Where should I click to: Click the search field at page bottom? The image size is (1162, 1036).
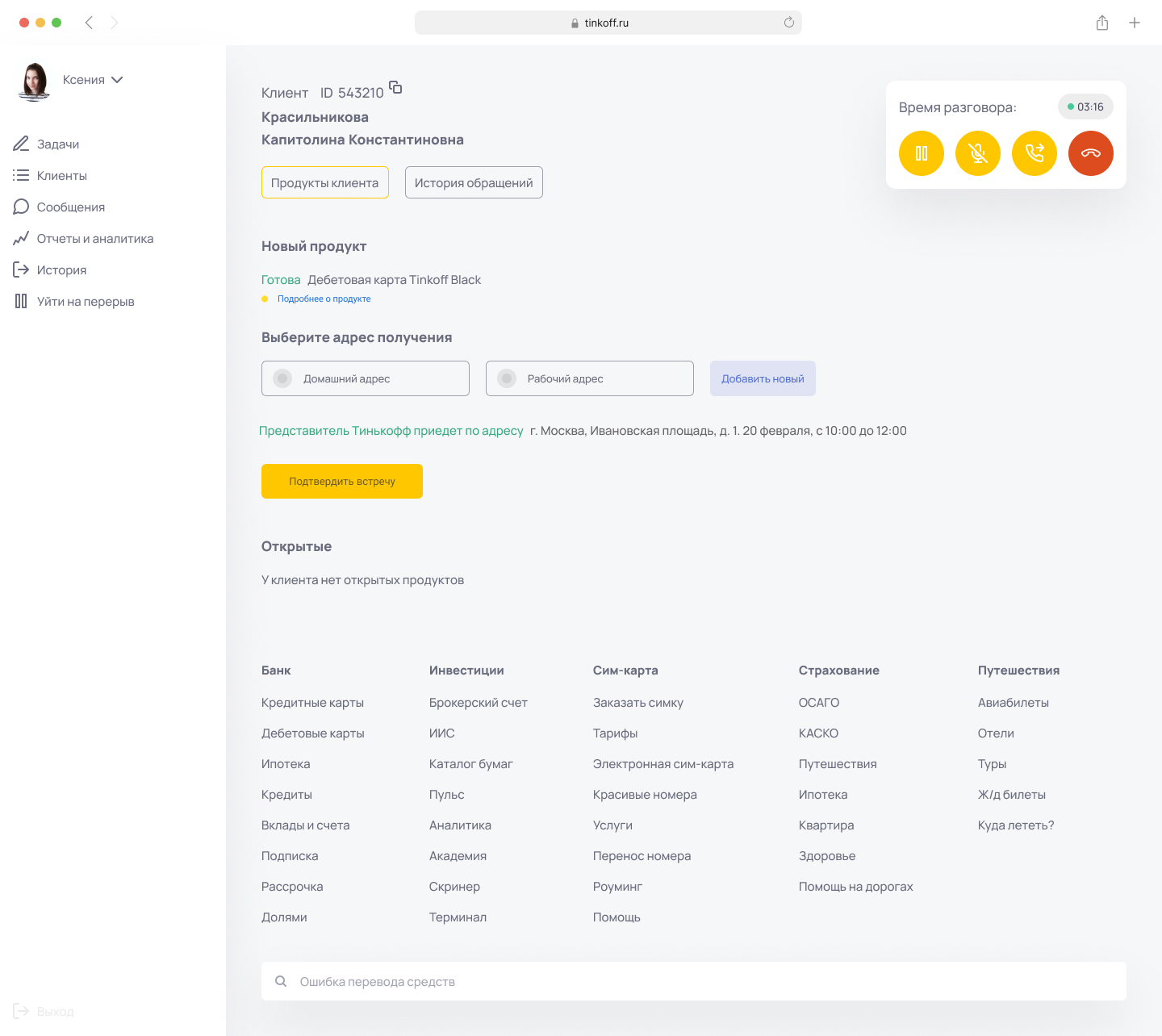[x=694, y=981]
